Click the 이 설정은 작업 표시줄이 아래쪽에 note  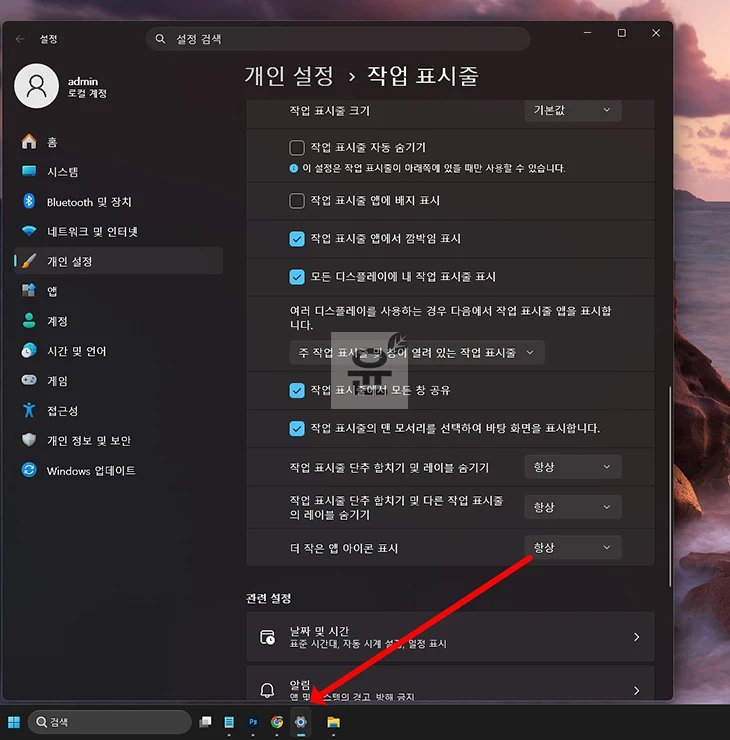[433, 168]
